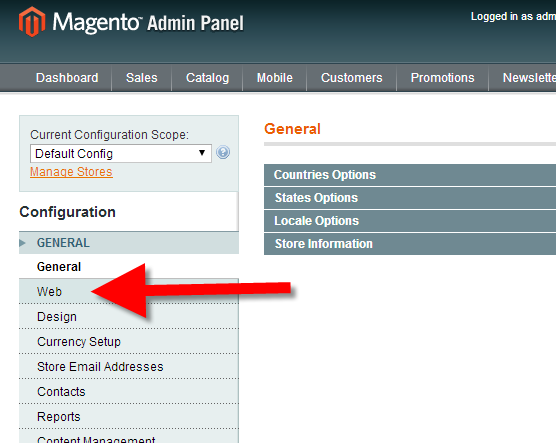Follow the Manage Stores link
The height and width of the screenshot is (443, 556).
[x=71, y=172]
